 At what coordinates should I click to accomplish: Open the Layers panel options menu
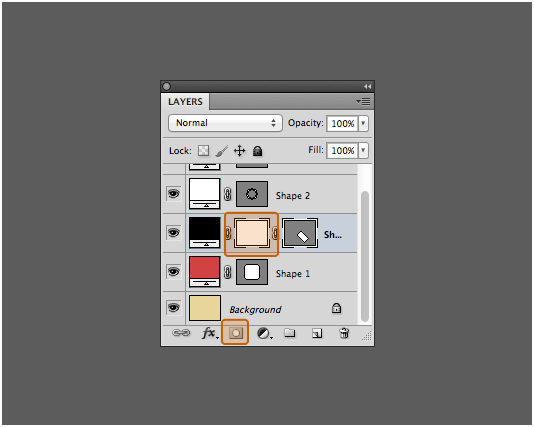click(363, 101)
